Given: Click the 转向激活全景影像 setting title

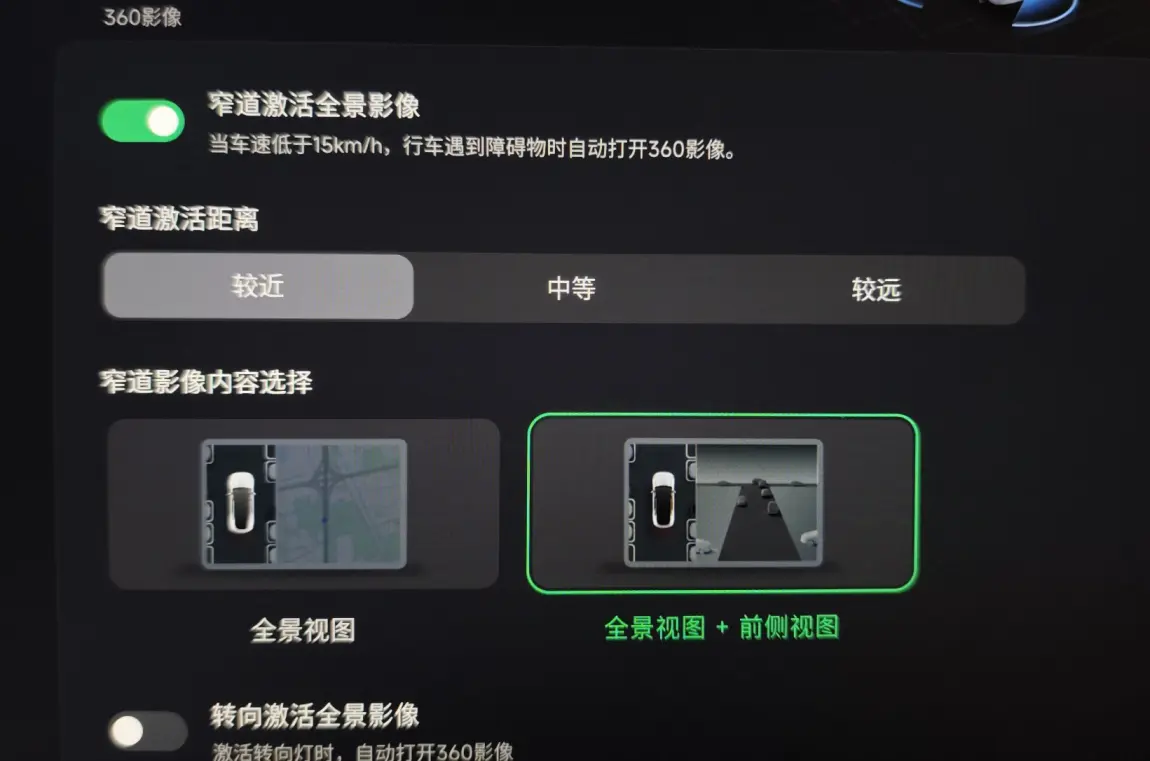Looking at the screenshot, I should (x=314, y=716).
